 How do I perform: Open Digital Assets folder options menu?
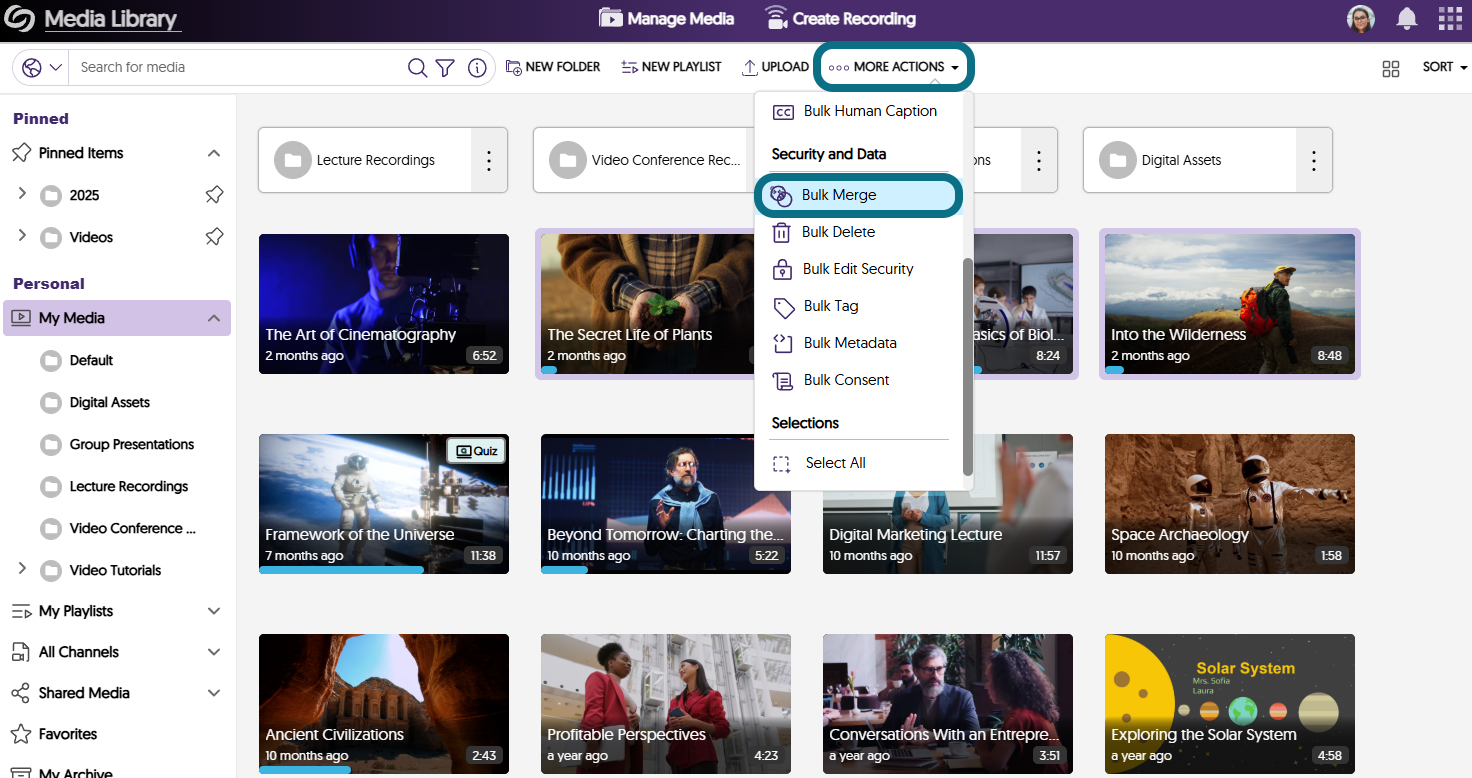click(x=1313, y=160)
